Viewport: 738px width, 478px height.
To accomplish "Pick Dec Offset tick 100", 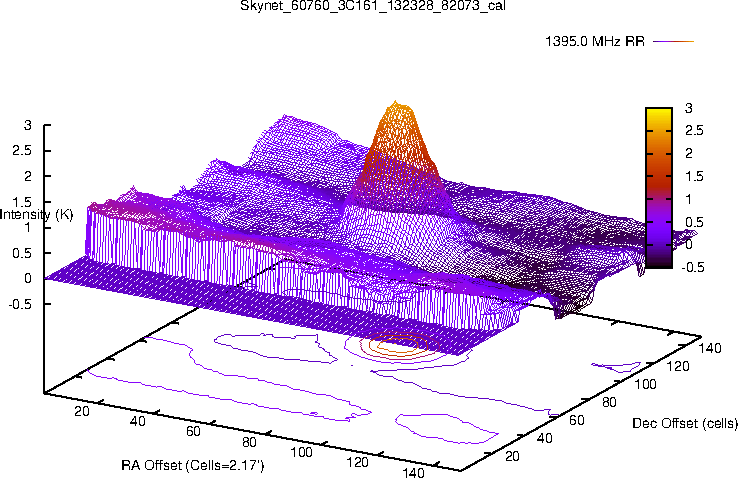I will tap(645, 384).
